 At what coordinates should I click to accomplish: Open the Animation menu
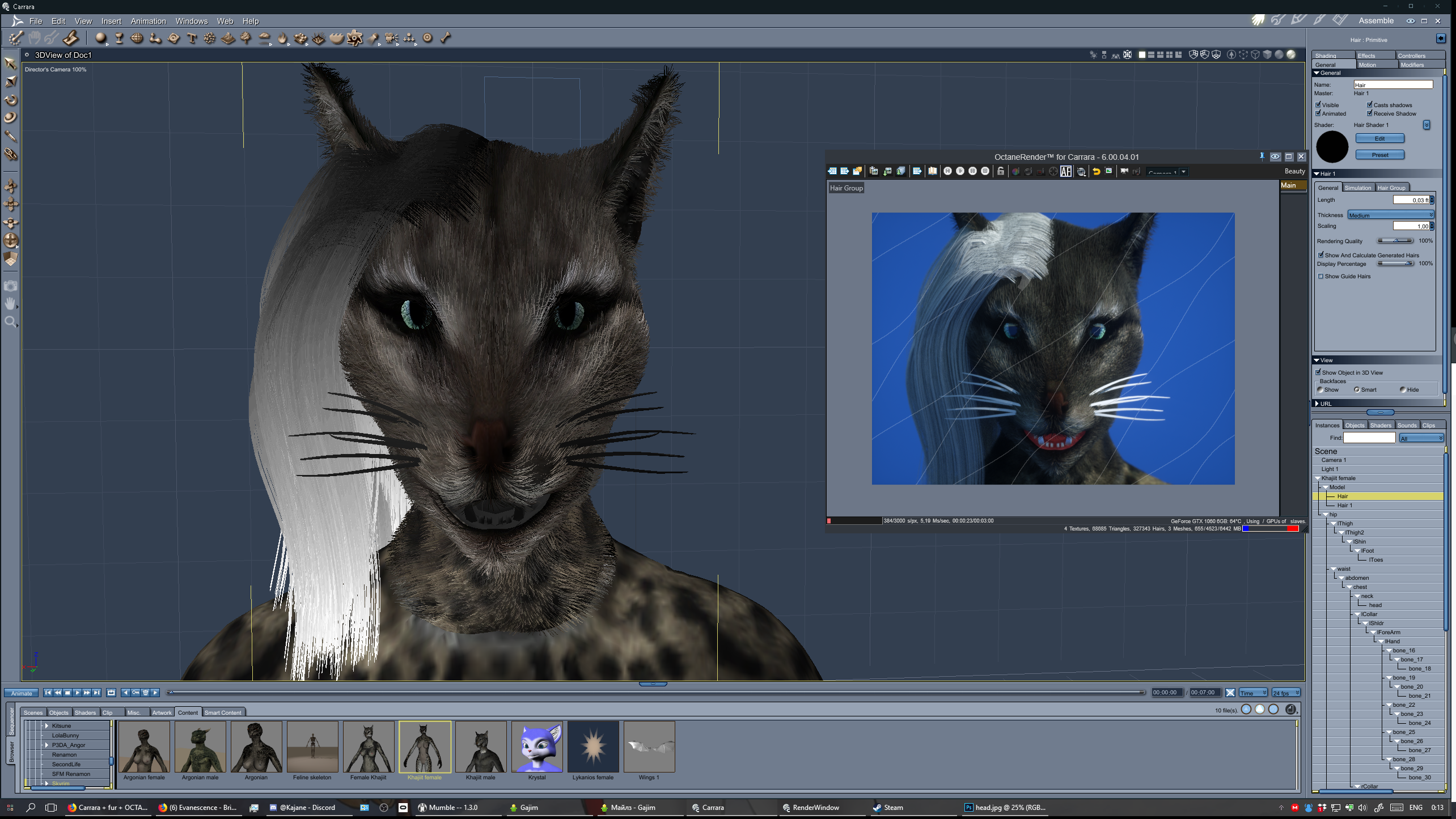148,21
